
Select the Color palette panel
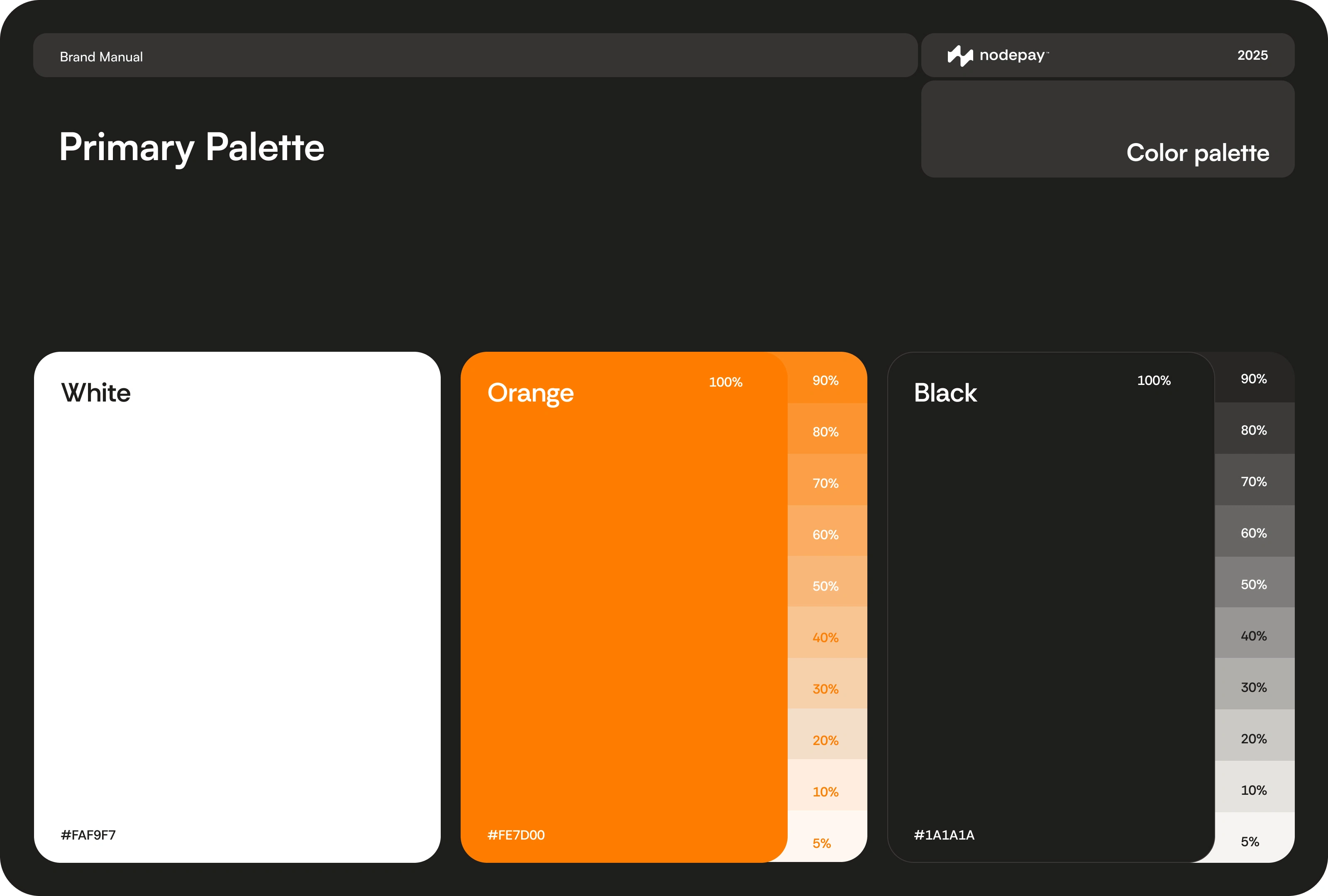point(1107,129)
